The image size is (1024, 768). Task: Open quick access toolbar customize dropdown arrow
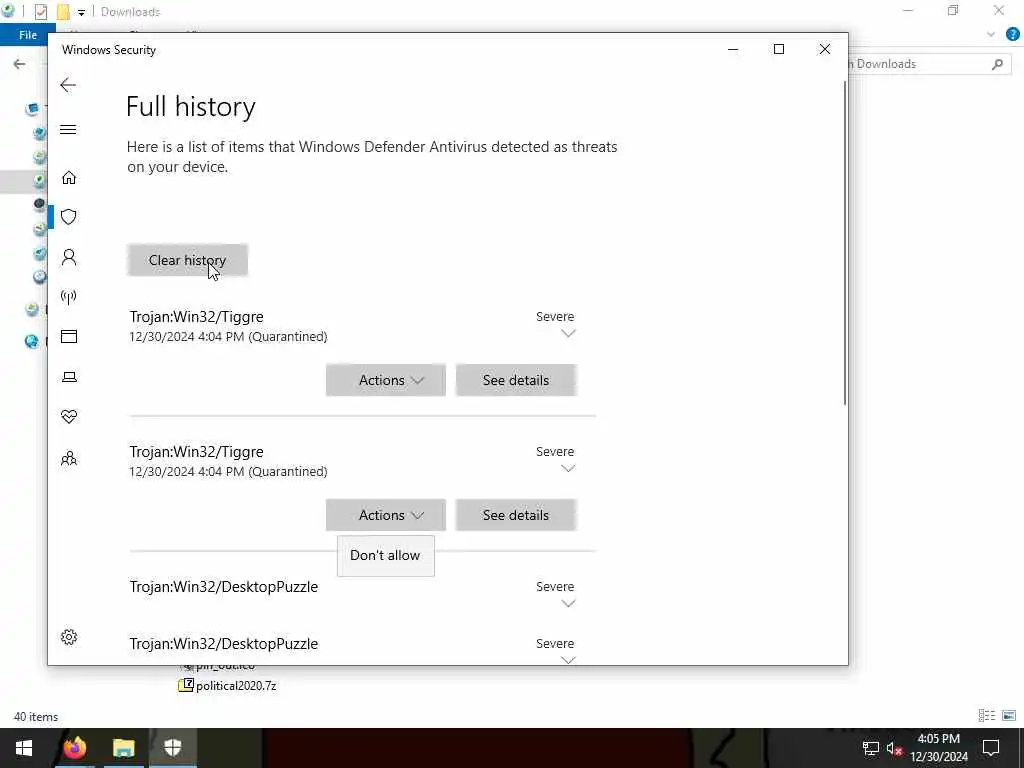[81, 12]
